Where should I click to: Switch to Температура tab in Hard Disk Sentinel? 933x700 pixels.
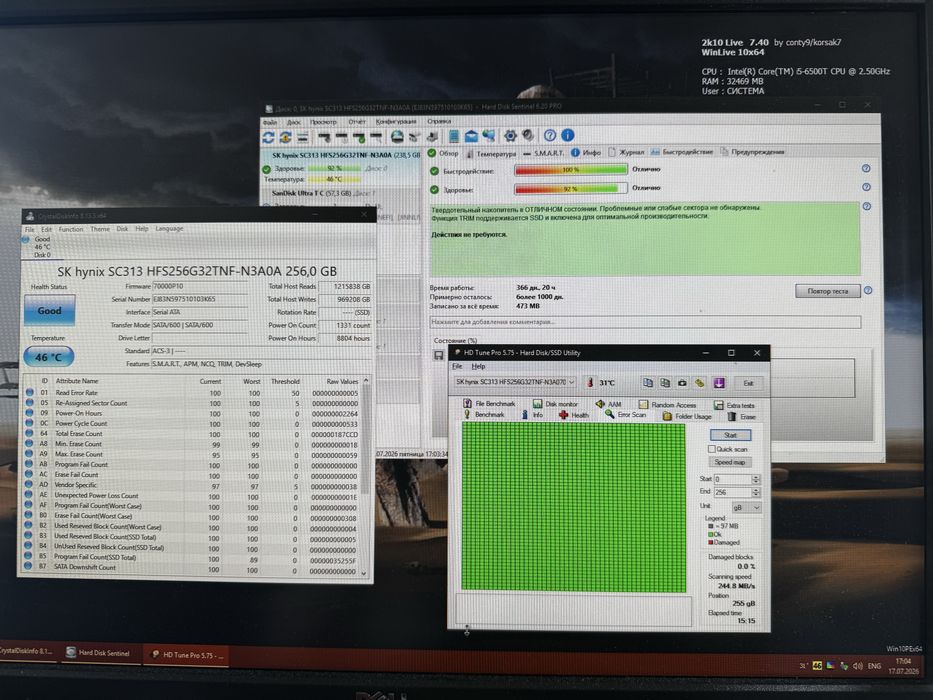[x=491, y=153]
